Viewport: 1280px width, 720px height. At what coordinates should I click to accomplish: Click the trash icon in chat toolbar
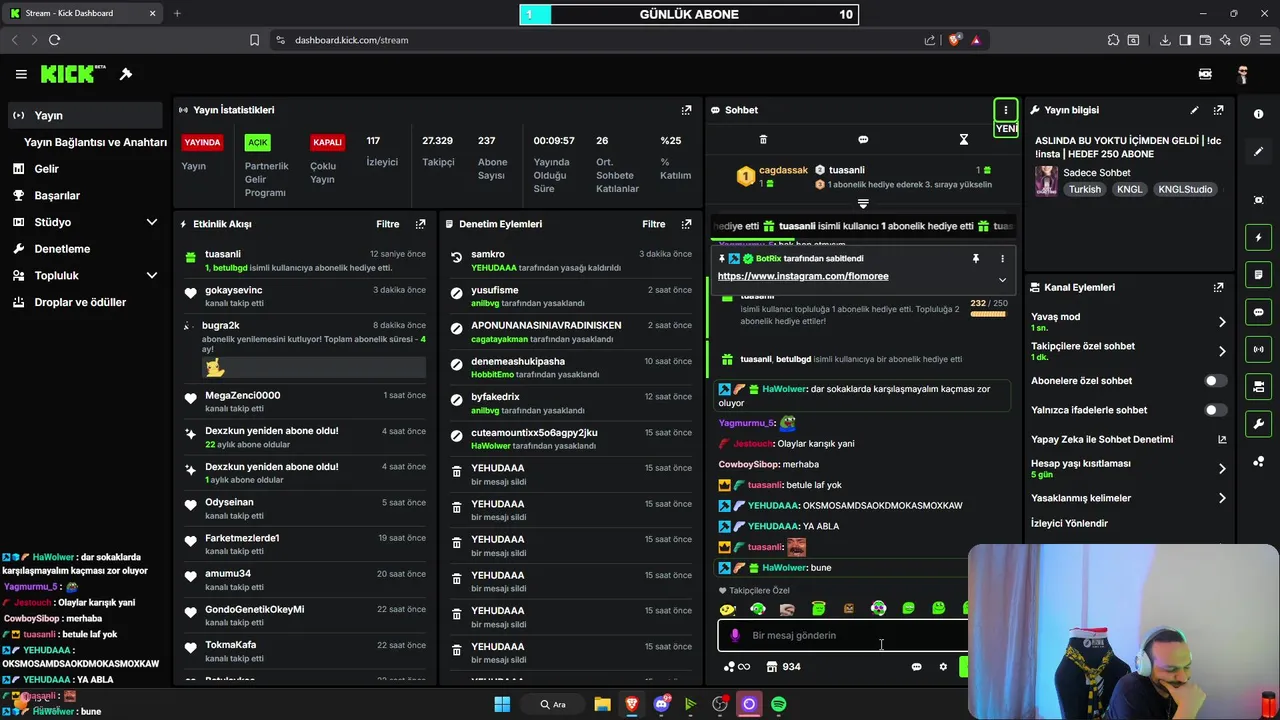763,139
